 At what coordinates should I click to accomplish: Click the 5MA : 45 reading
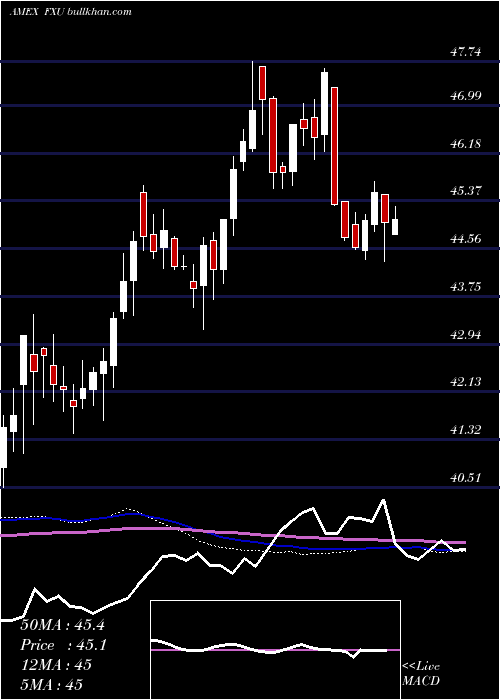click(51, 684)
